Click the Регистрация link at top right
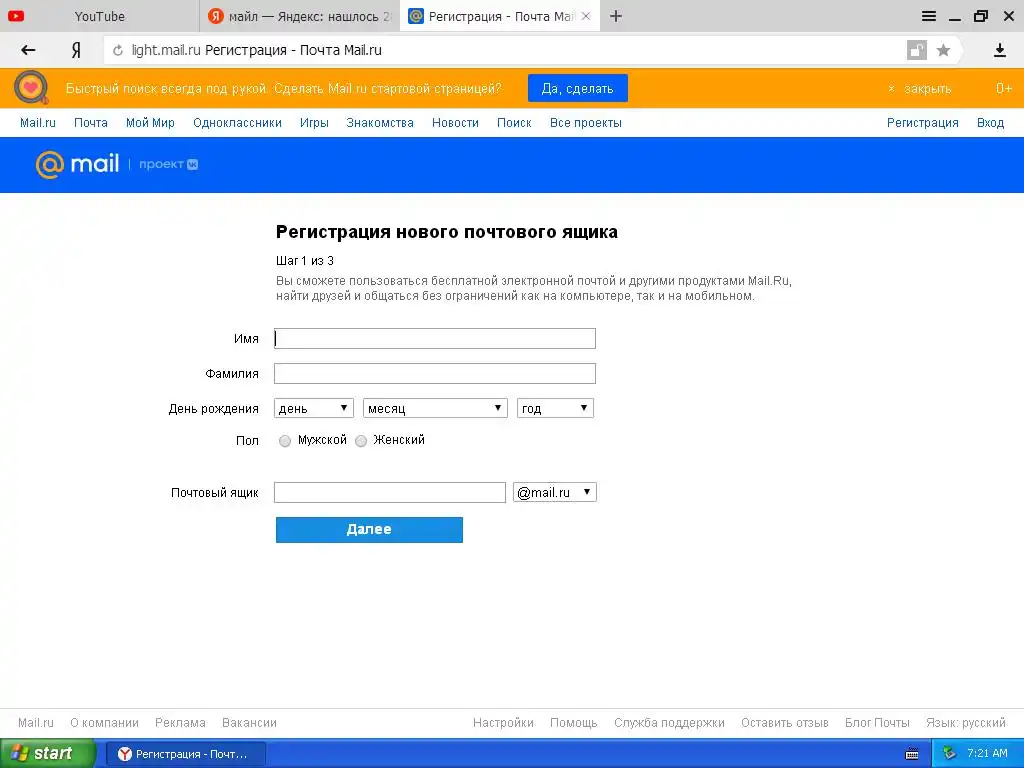The height and width of the screenshot is (768, 1024). tap(922, 123)
